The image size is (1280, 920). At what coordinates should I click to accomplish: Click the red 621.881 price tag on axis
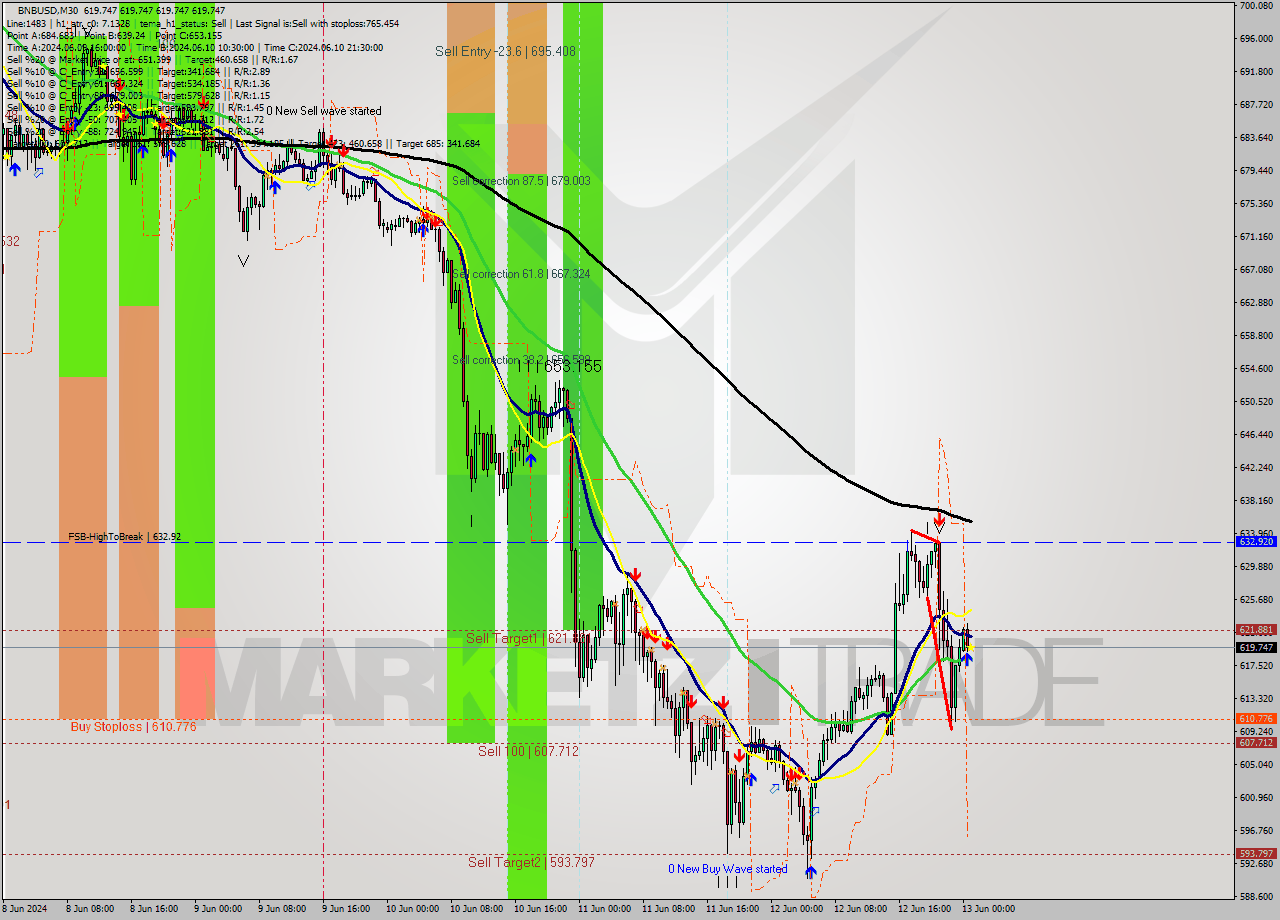(1256, 630)
